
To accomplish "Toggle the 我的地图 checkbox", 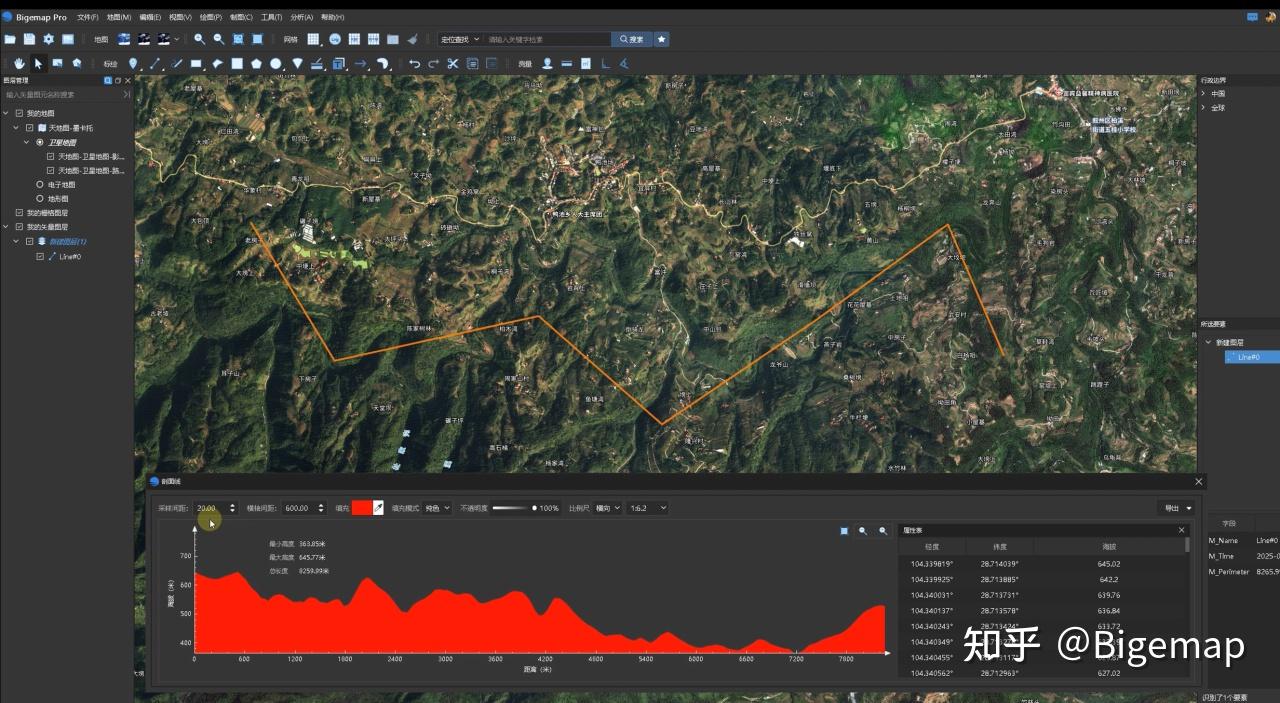I will (x=19, y=113).
